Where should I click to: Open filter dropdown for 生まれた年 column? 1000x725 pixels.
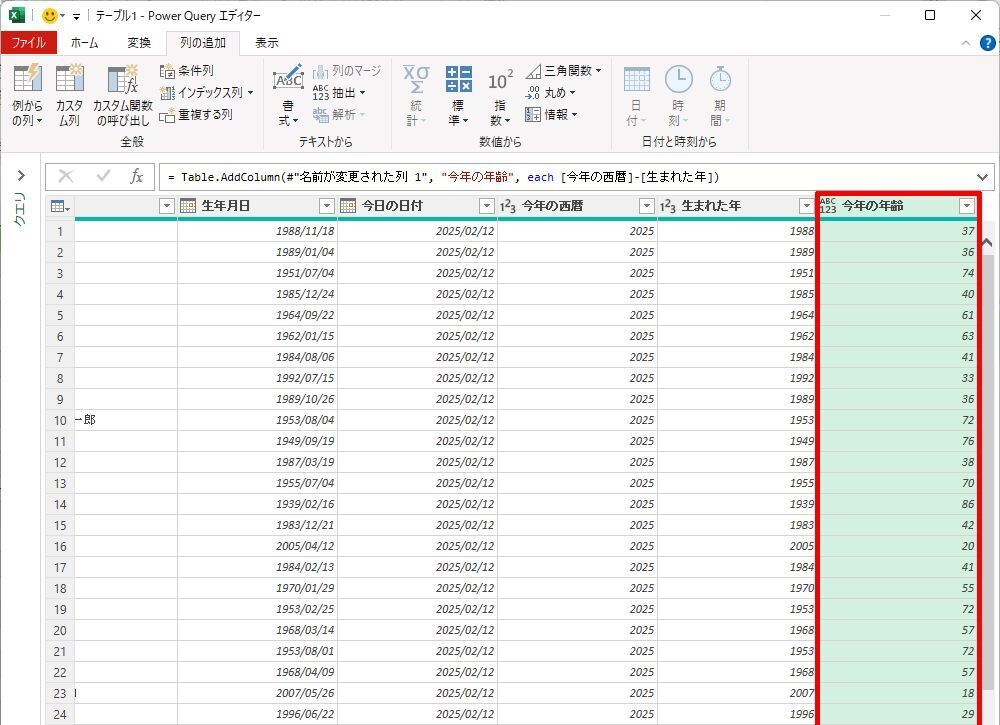pyautogui.click(x=806, y=206)
